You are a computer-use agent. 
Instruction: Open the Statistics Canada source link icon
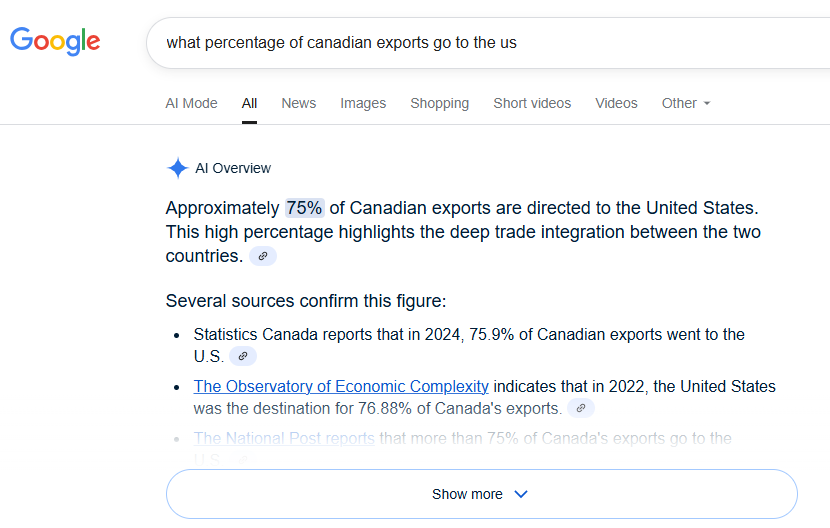[243, 356]
